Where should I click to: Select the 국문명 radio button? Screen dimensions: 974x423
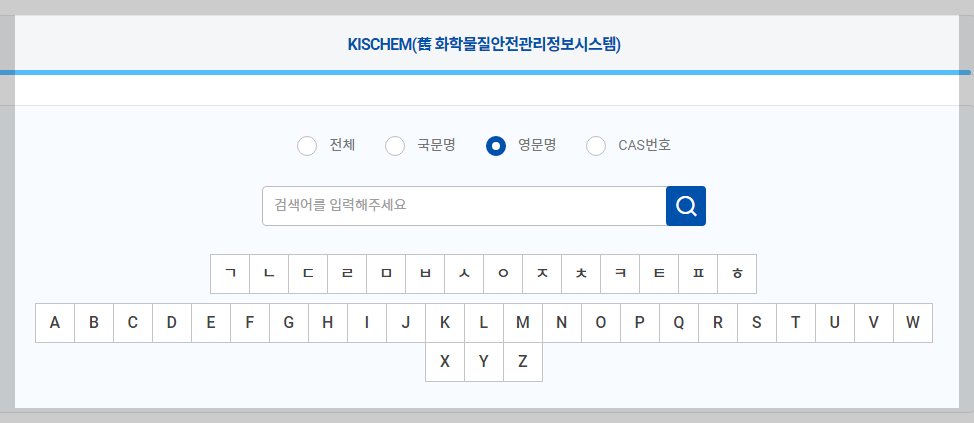click(x=395, y=146)
